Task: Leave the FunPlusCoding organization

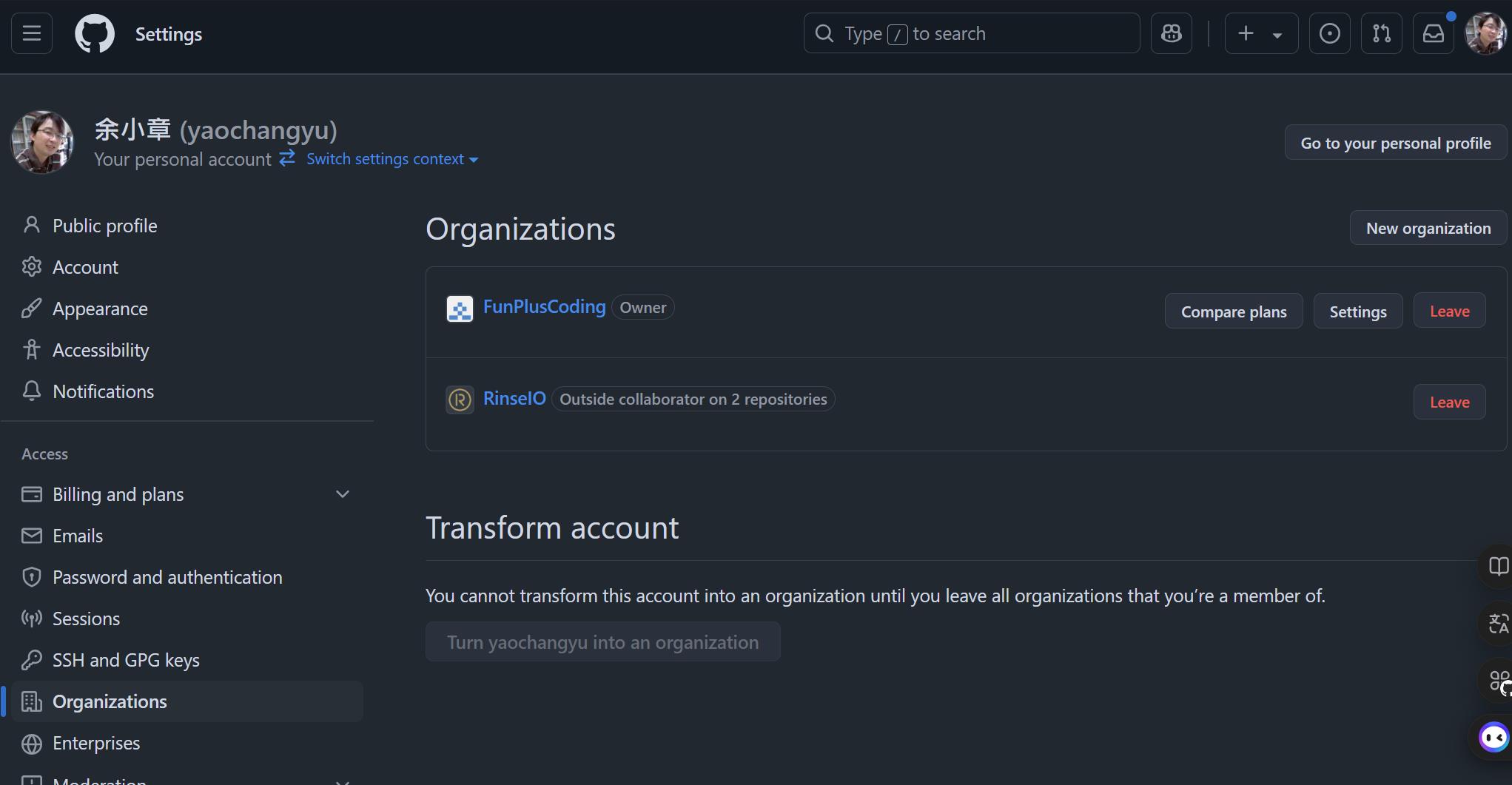Action: pos(1449,311)
